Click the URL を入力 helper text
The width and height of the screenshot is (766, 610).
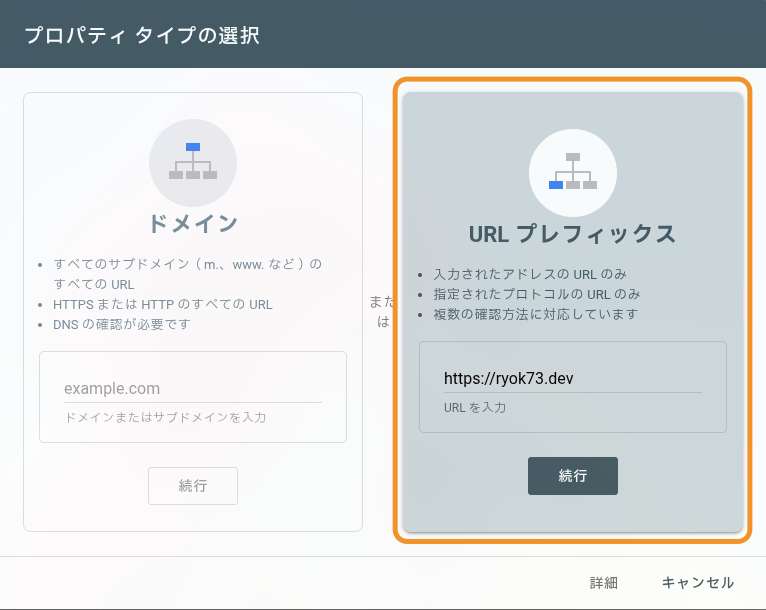tap(475, 407)
